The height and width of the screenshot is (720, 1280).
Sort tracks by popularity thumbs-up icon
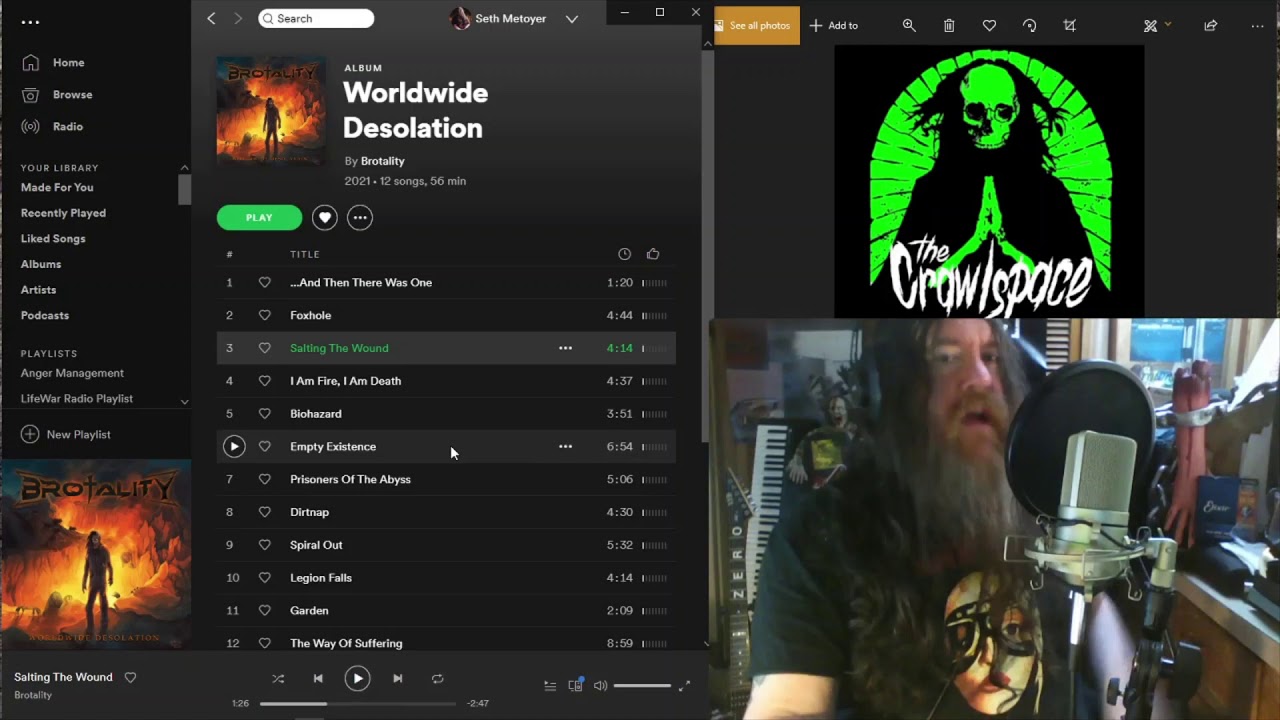point(653,254)
